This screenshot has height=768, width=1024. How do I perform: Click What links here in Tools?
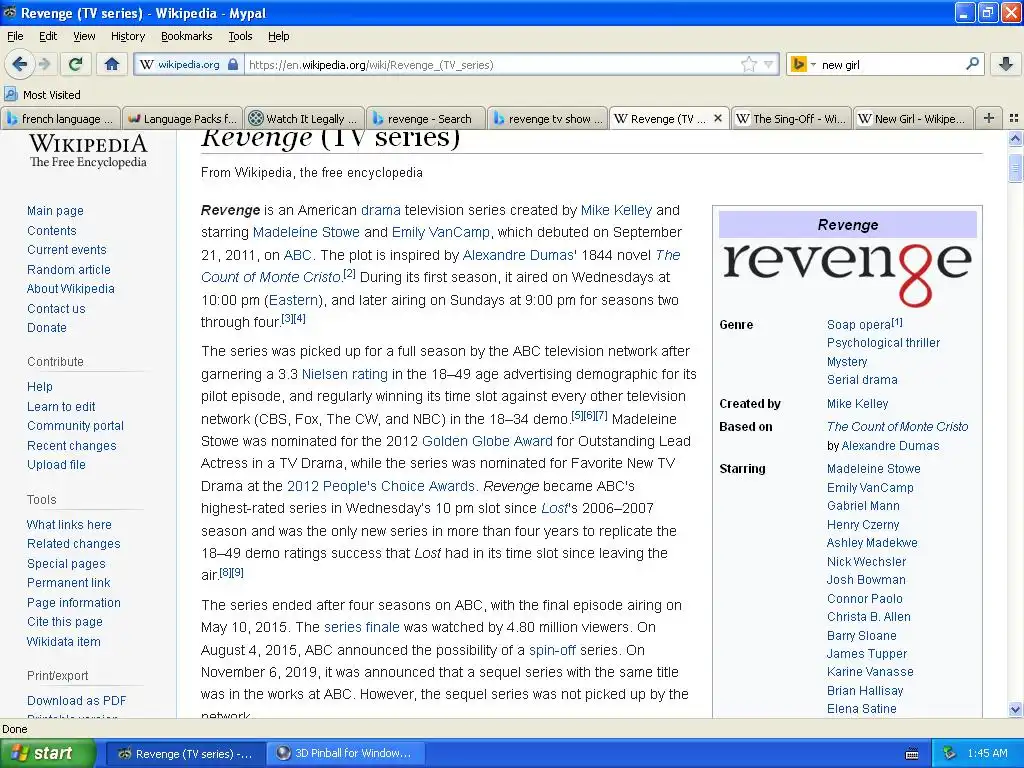click(69, 524)
